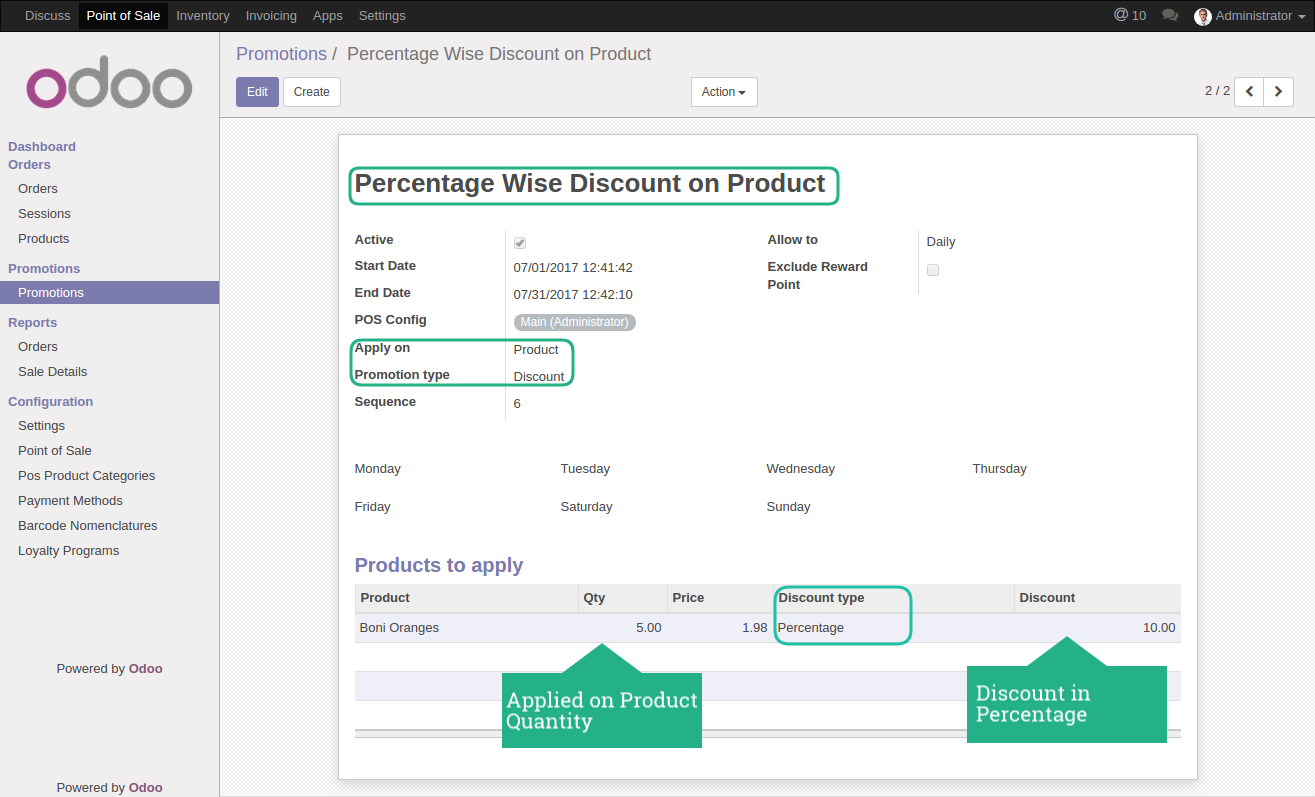Click the End Date value 07/31/2017 12:42:10
Viewport: 1315px width, 797px height.
573,295
